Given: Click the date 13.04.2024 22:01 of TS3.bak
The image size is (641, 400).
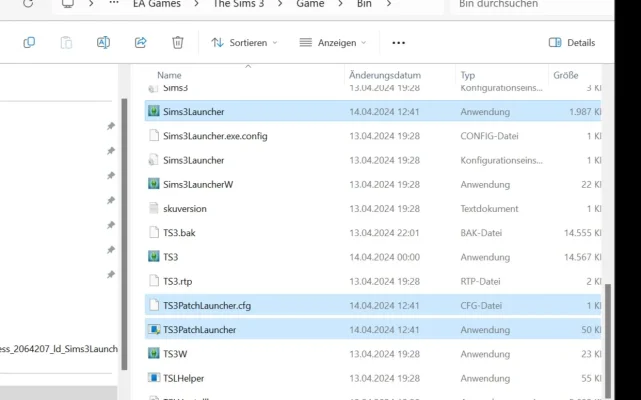Looking at the screenshot, I should tap(384, 233).
